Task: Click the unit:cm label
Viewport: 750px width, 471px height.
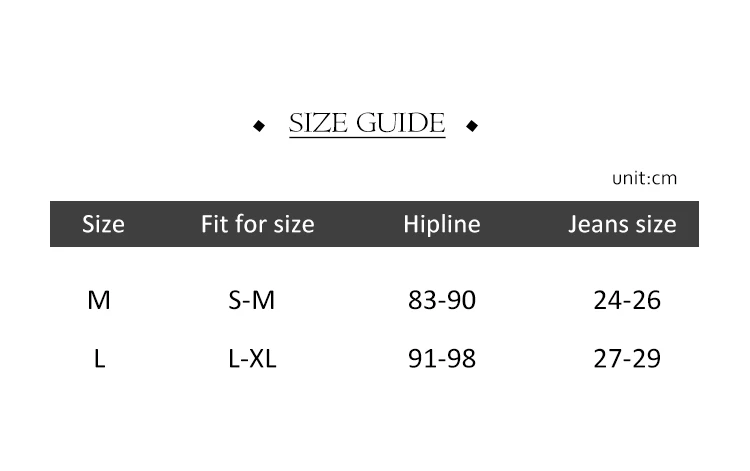Action: (644, 179)
